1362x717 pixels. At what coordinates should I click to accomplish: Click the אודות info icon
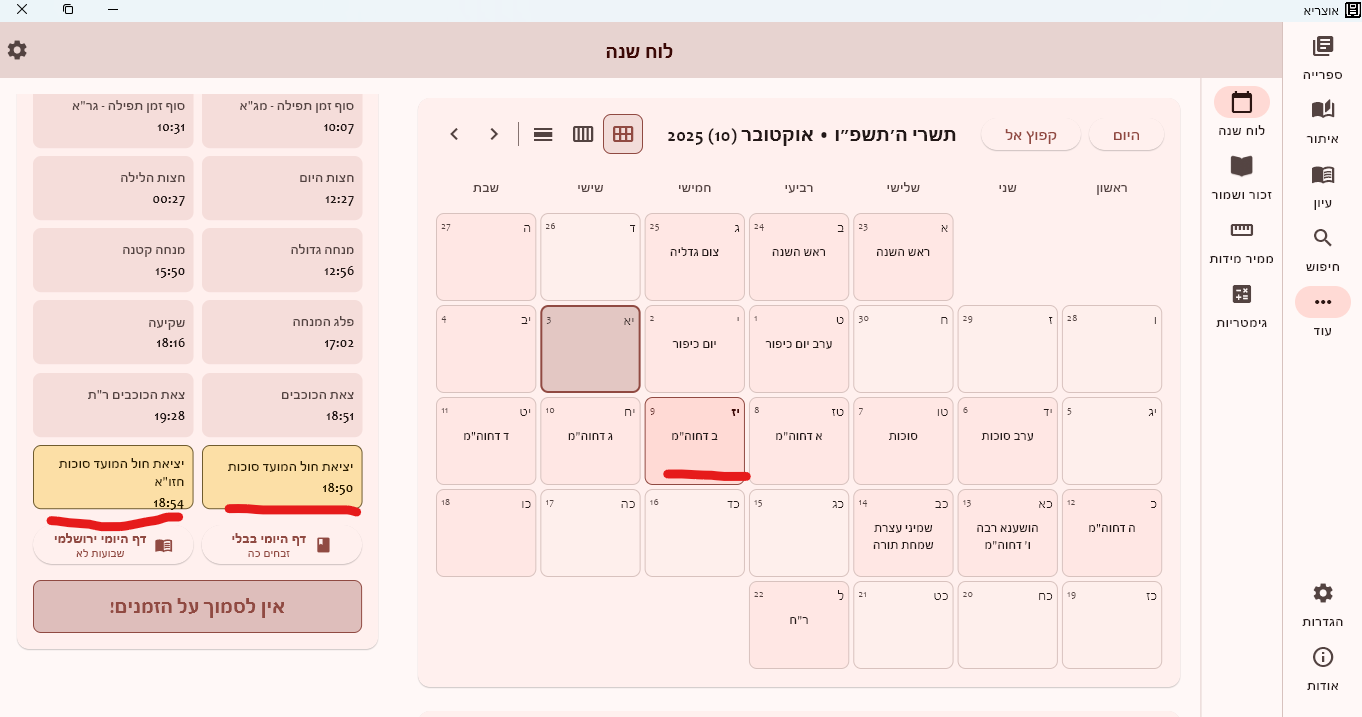click(x=1322, y=658)
